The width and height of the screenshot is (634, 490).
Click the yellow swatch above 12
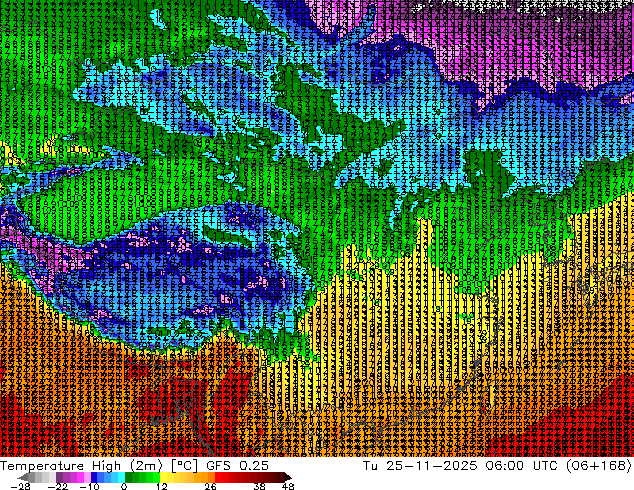(x=163, y=477)
